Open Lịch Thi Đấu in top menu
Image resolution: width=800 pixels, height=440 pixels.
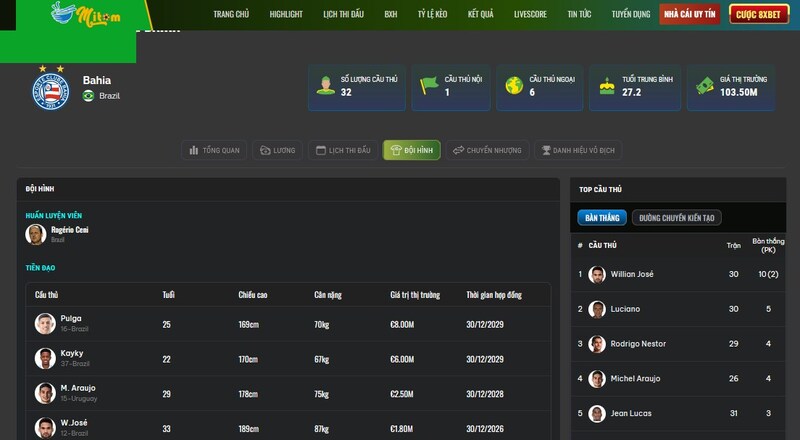pyautogui.click(x=343, y=14)
